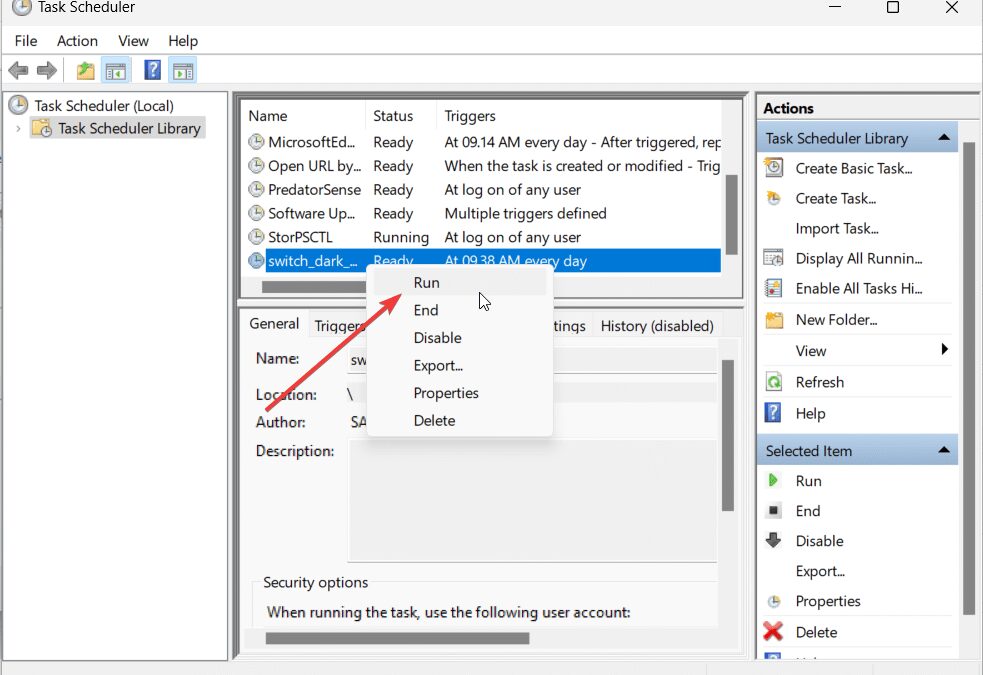Click the red Delete X icon

(773, 632)
